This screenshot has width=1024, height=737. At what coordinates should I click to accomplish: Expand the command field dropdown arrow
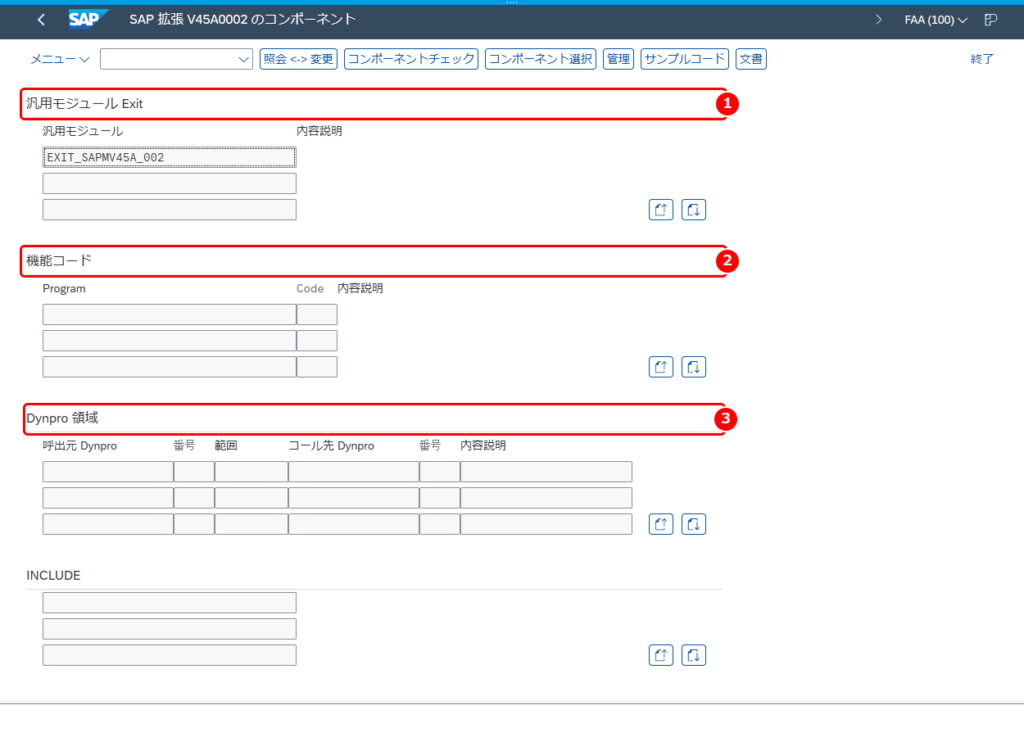point(244,59)
